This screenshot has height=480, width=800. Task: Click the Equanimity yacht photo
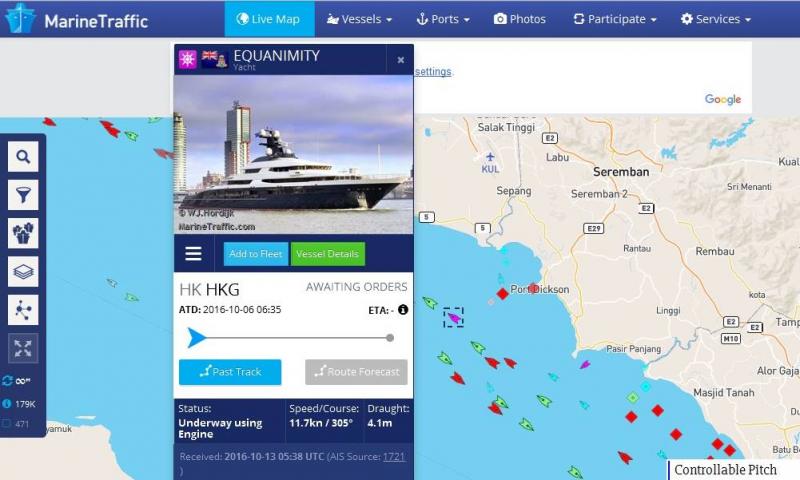pos(294,155)
